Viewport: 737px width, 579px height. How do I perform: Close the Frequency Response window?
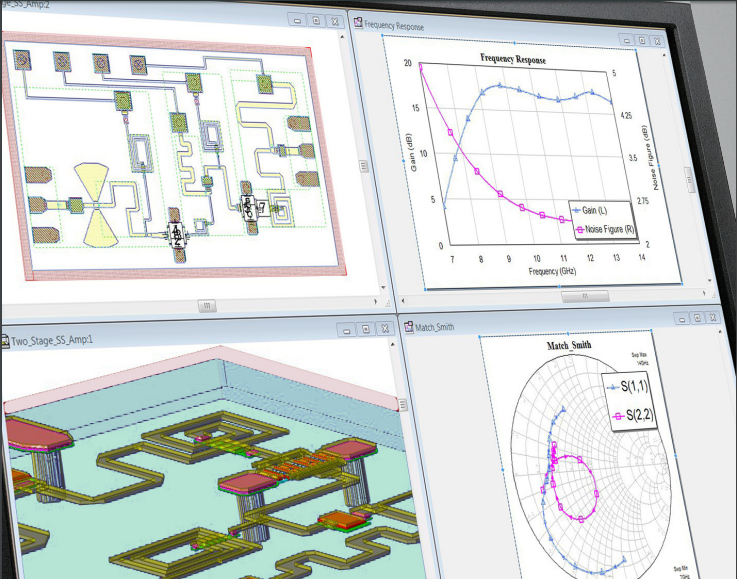[658, 41]
